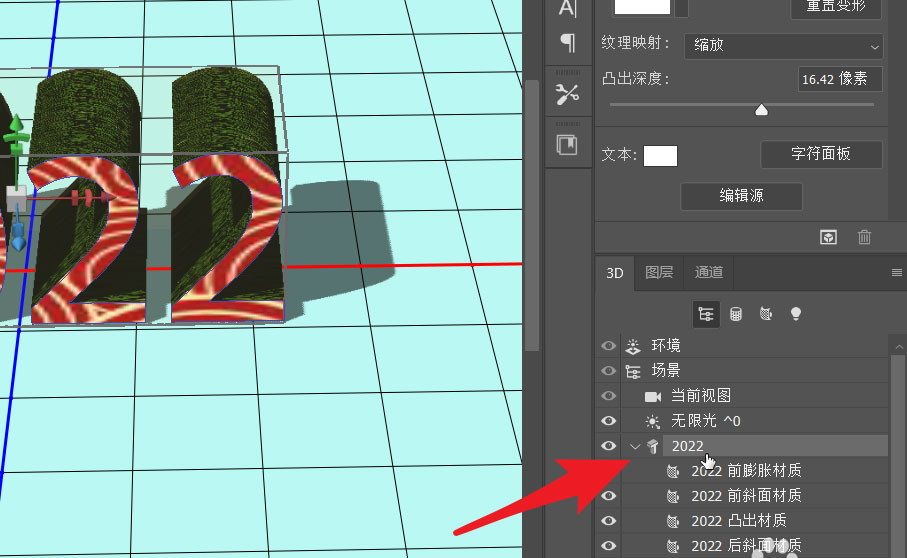Image resolution: width=907 pixels, height=558 pixels.
Task: Filter 3D panel by meshes
Action: tap(736, 313)
